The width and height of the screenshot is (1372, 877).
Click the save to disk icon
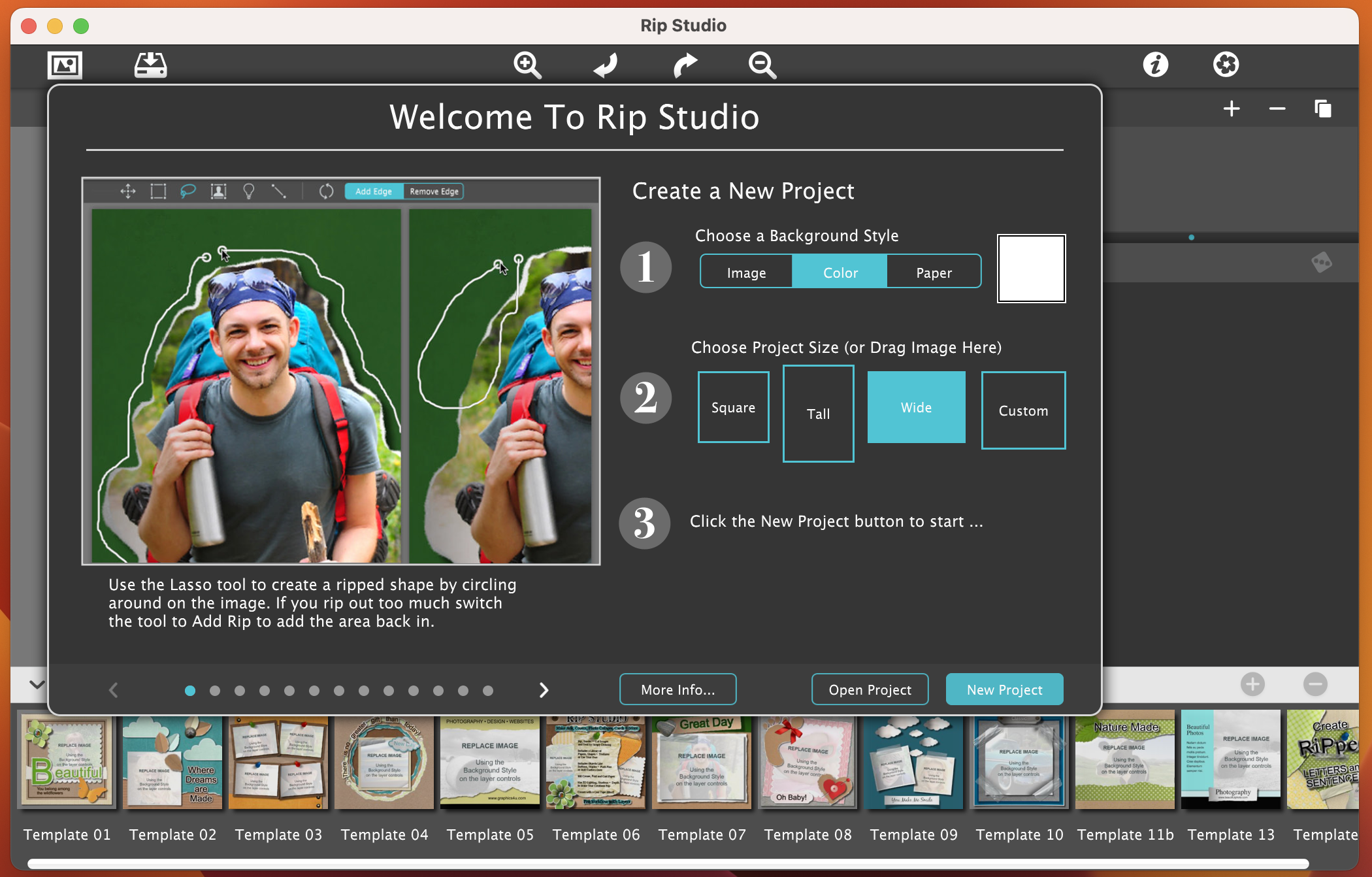click(150, 65)
